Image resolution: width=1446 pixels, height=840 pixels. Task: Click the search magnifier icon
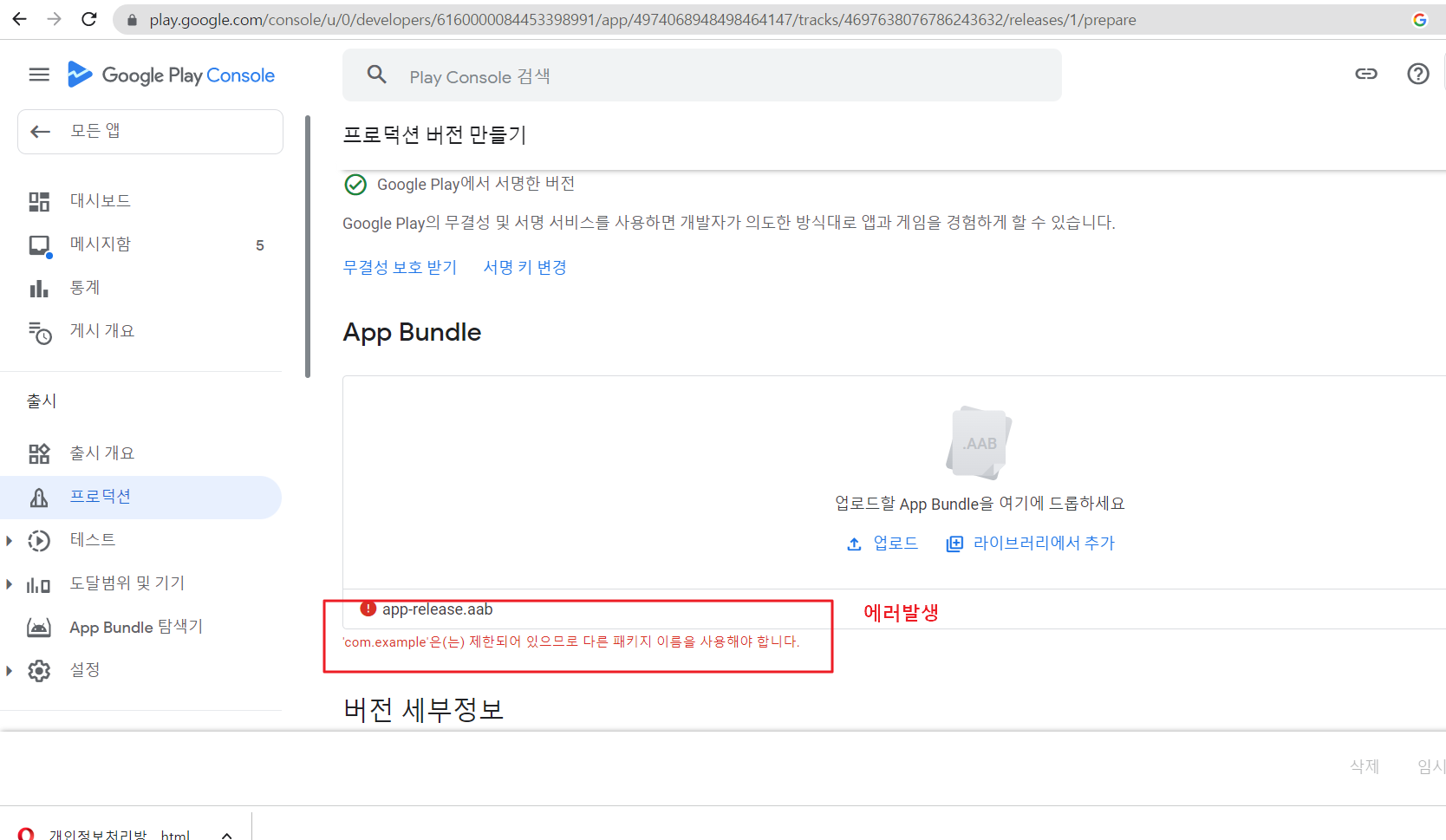click(376, 75)
